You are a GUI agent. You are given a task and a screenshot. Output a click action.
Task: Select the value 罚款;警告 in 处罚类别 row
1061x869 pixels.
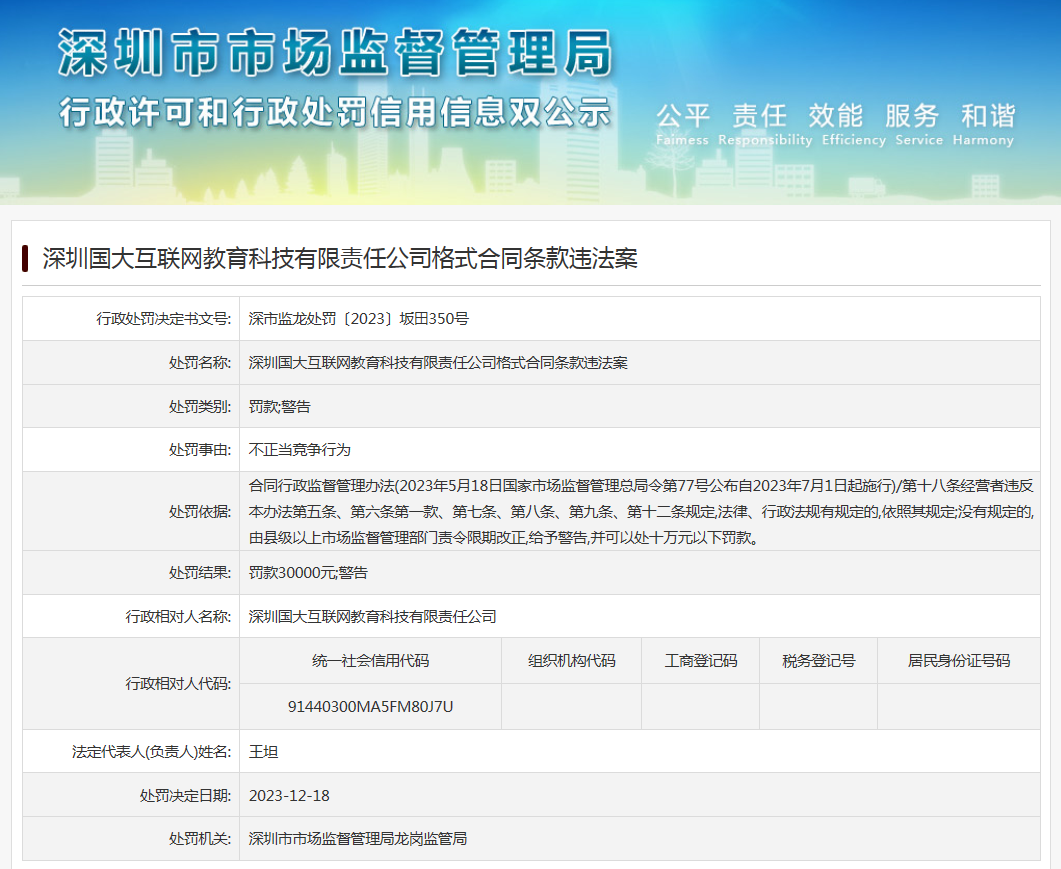tap(279, 407)
